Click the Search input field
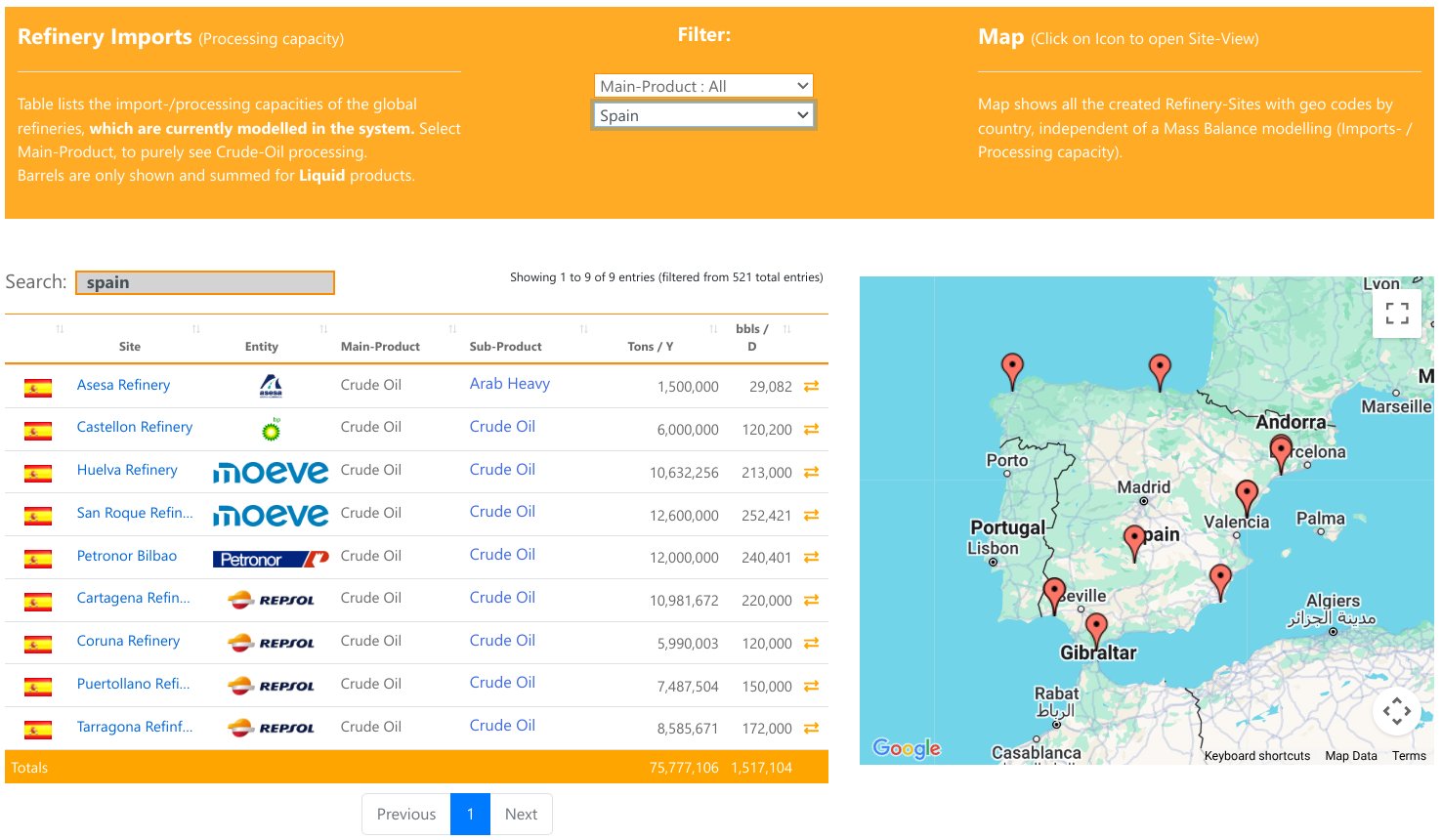The height and width of the screenshot is (840, 1442). (x=205, y=282)
